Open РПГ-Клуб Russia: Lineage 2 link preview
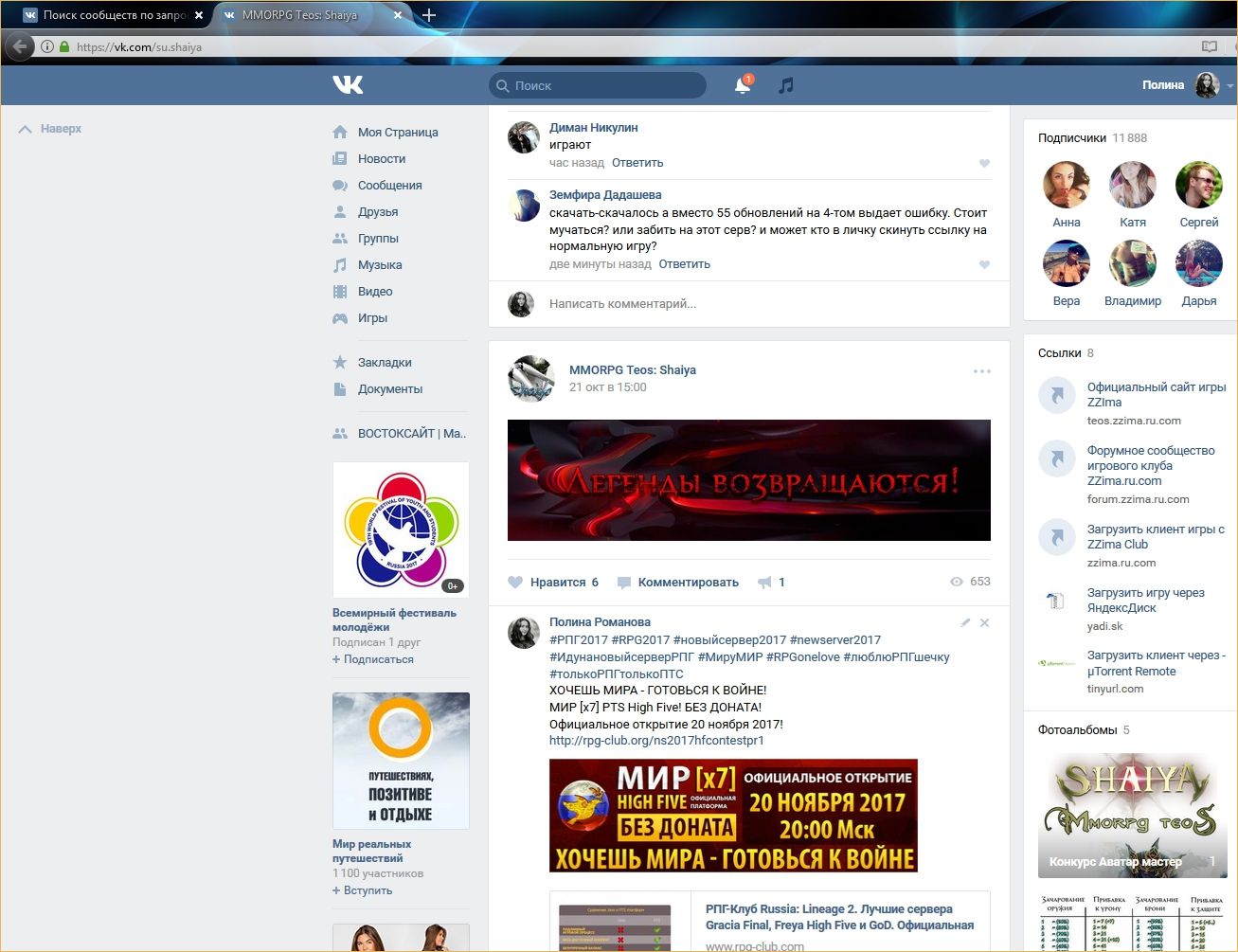Viewport: 1238px width, 952px height. [770, 921]
